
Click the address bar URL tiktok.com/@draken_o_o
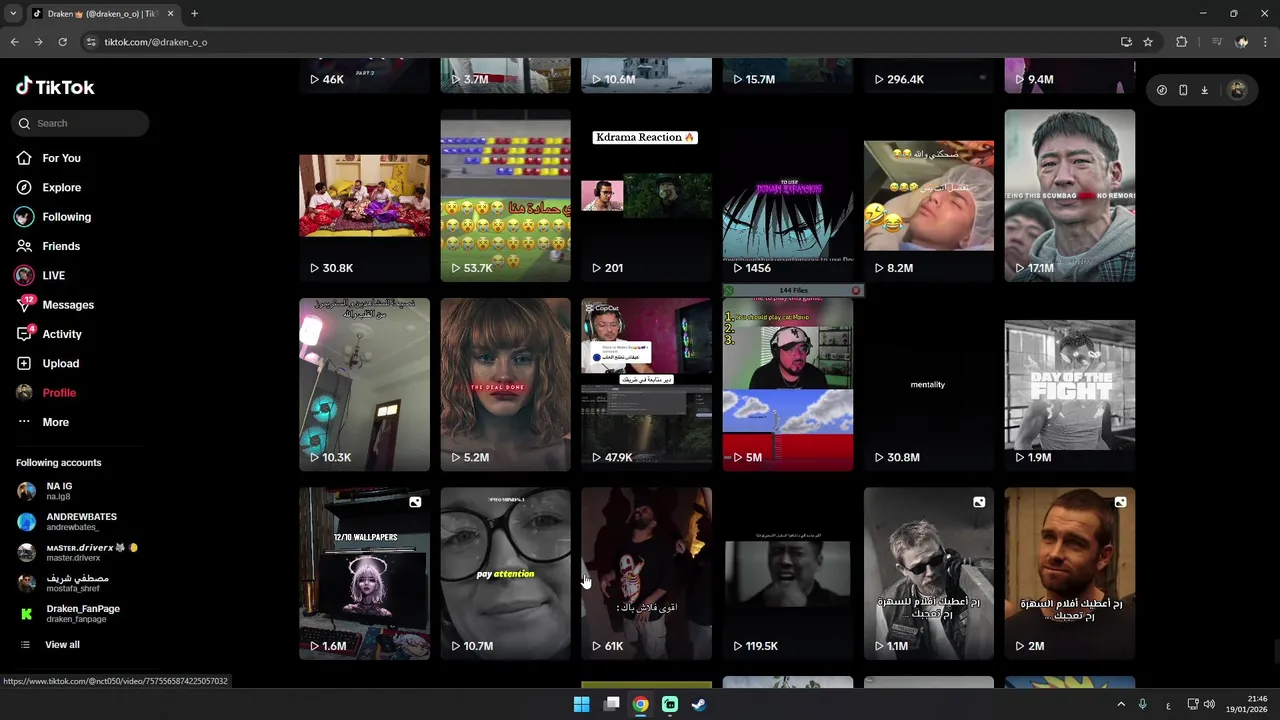(155, 42)
